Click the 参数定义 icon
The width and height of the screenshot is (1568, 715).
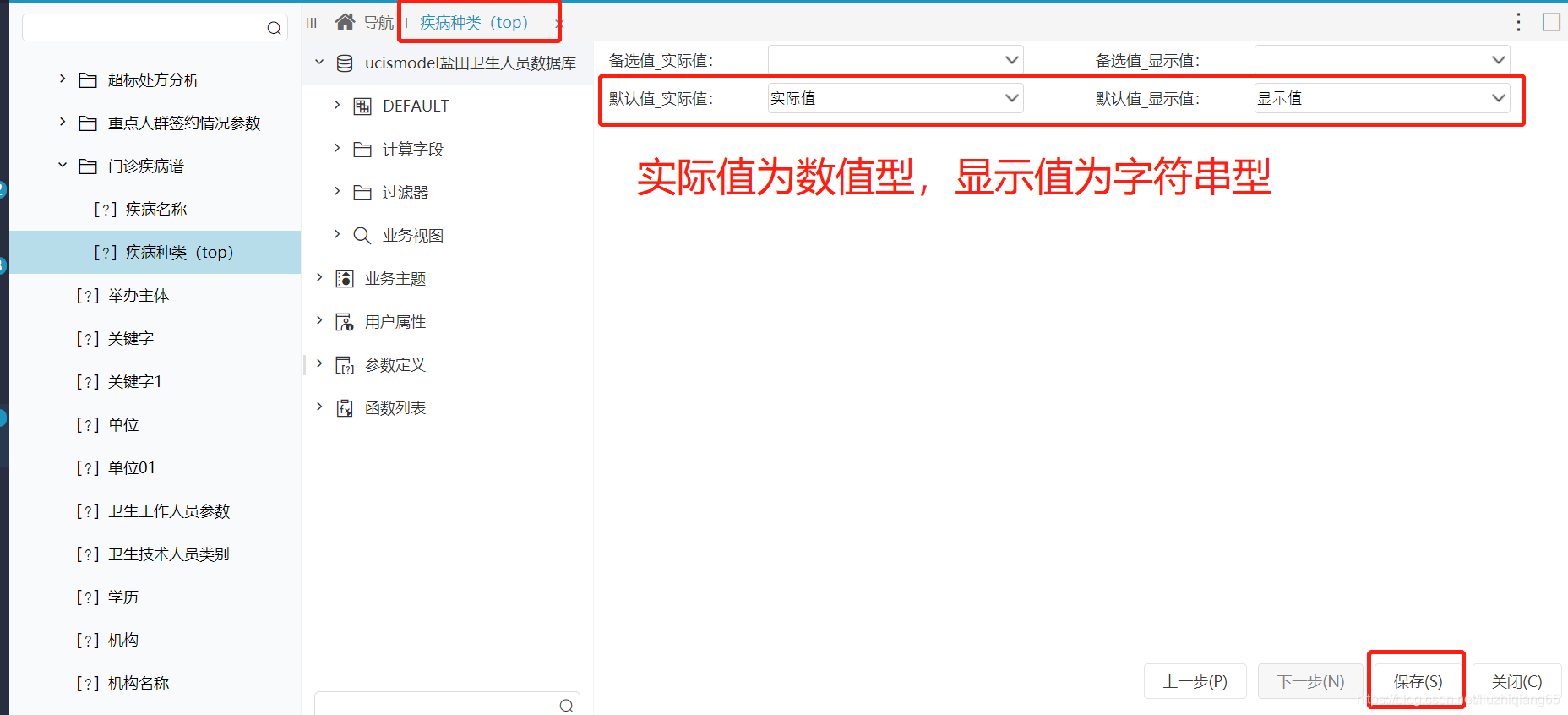345,365
